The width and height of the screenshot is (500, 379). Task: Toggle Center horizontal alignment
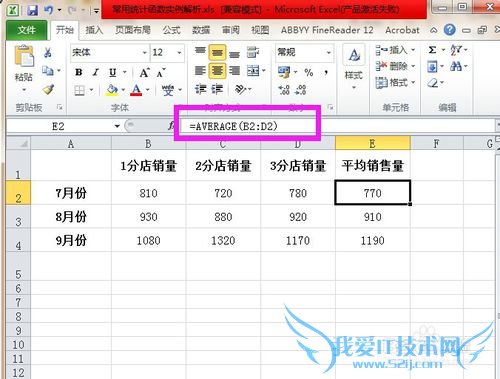(217, 71)
